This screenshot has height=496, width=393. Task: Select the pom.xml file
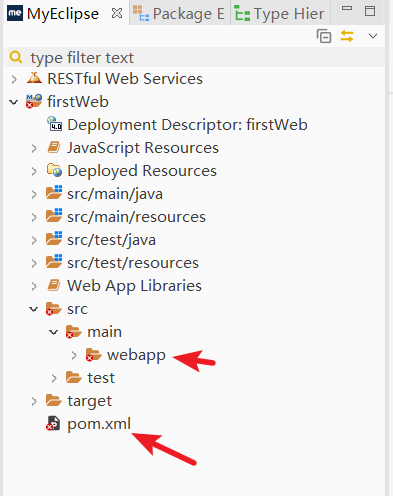pyautogui.click(x=99, y=424)
